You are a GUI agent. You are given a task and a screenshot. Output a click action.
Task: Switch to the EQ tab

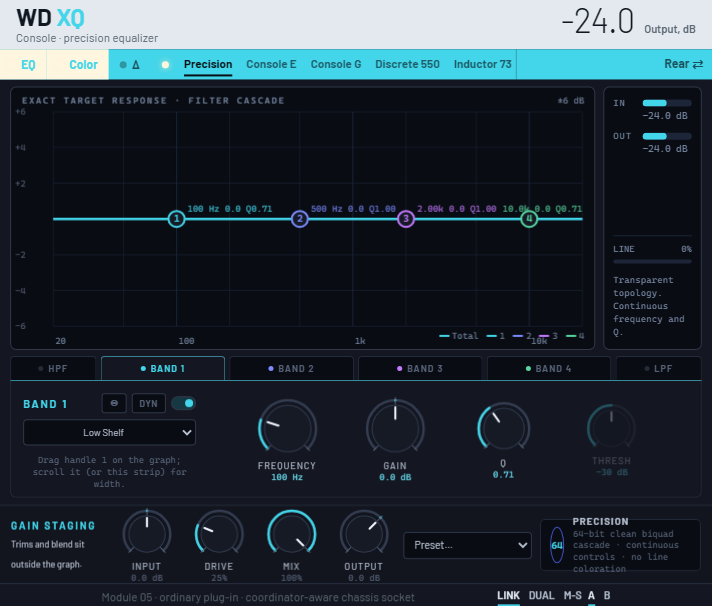click(x=23, y=64)
